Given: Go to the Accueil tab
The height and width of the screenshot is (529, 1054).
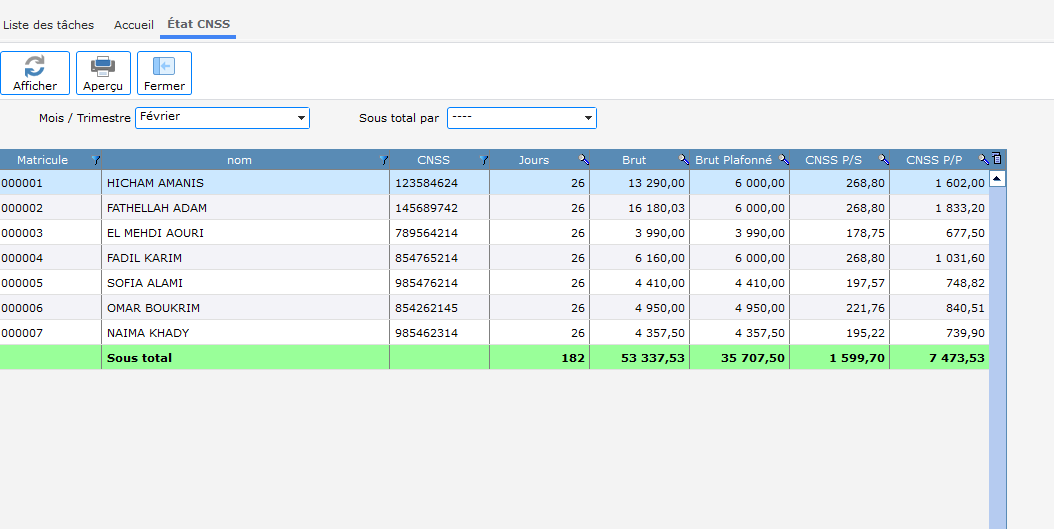Looking at the screenshot, I should click(134, 25).
